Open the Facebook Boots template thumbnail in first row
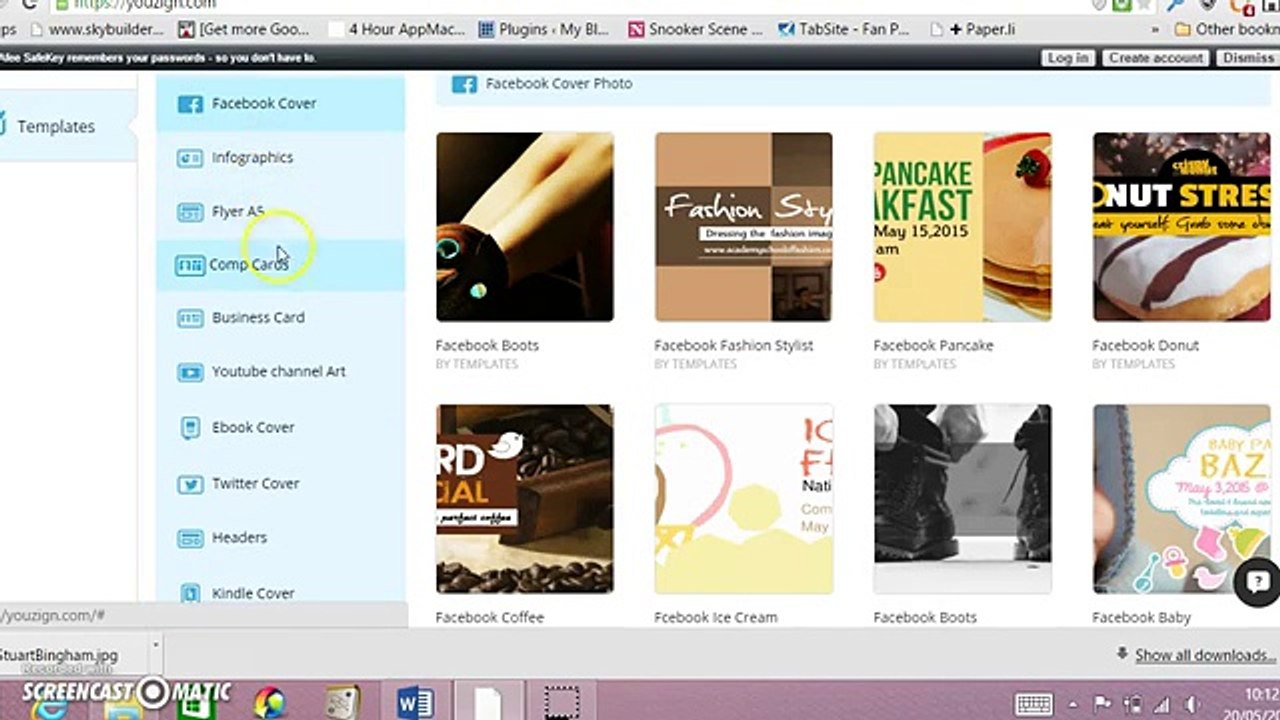 pos(525,227)
